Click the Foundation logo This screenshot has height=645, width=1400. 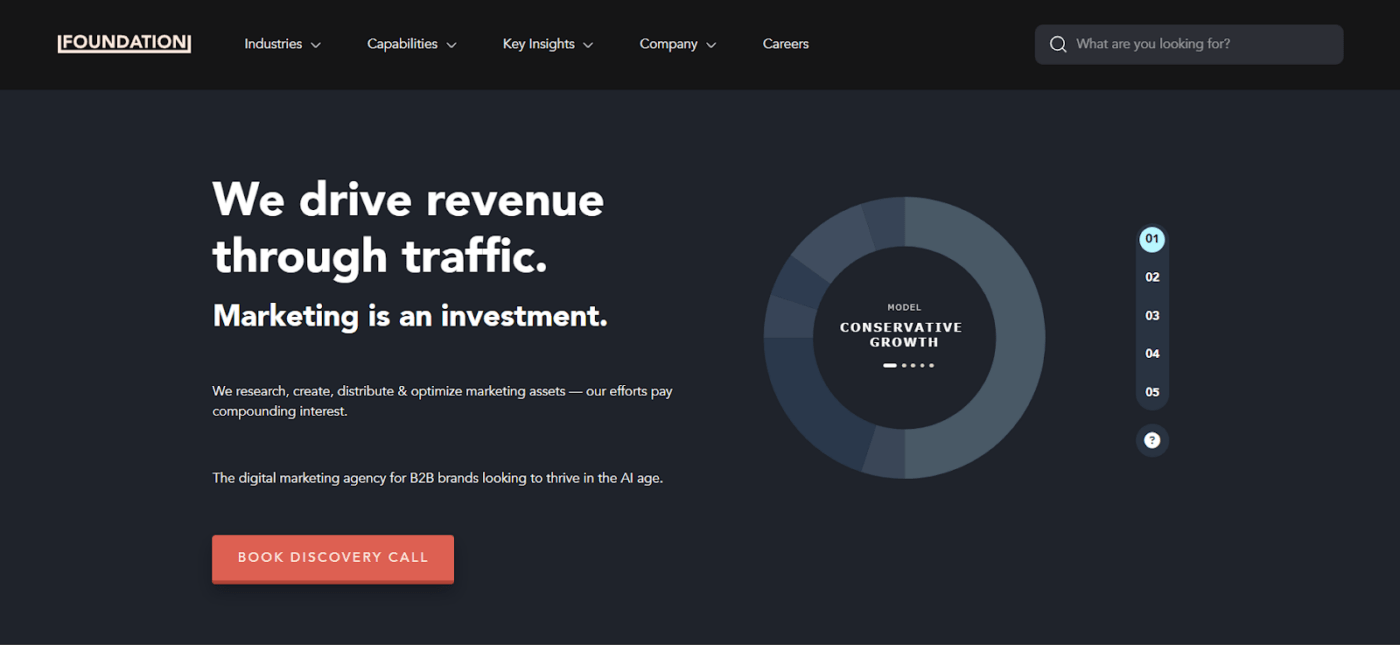click(124, 43)
